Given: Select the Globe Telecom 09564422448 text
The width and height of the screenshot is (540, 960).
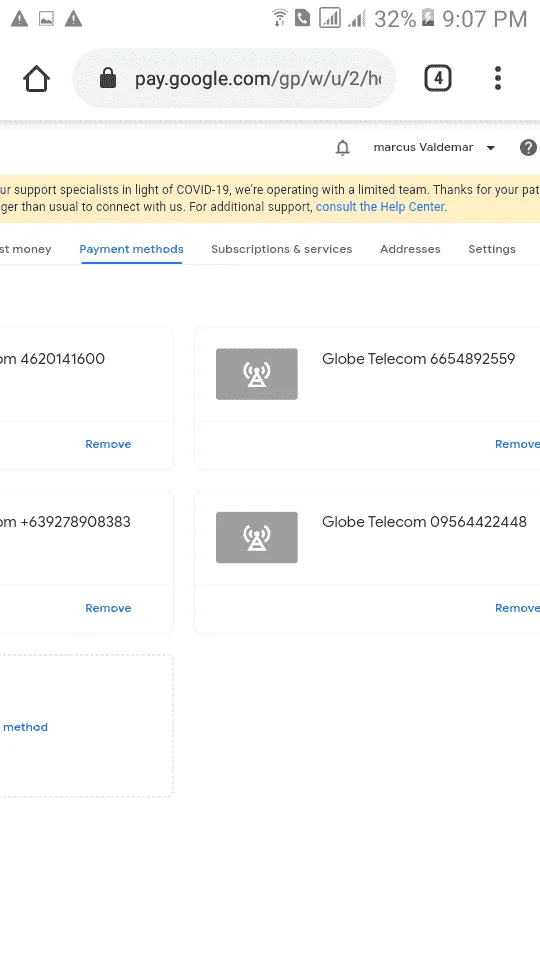Looking at the screenshot, I should coord(424,522).
